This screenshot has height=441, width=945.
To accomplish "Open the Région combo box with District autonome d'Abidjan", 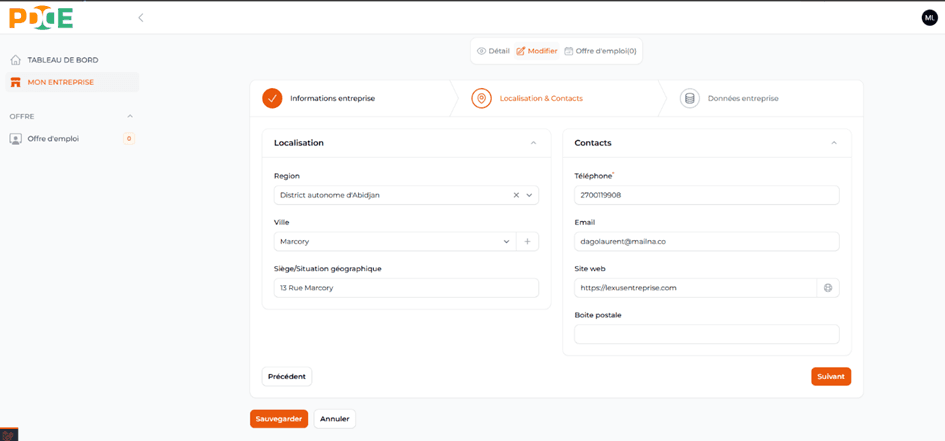I will click(x=406, y=195).
